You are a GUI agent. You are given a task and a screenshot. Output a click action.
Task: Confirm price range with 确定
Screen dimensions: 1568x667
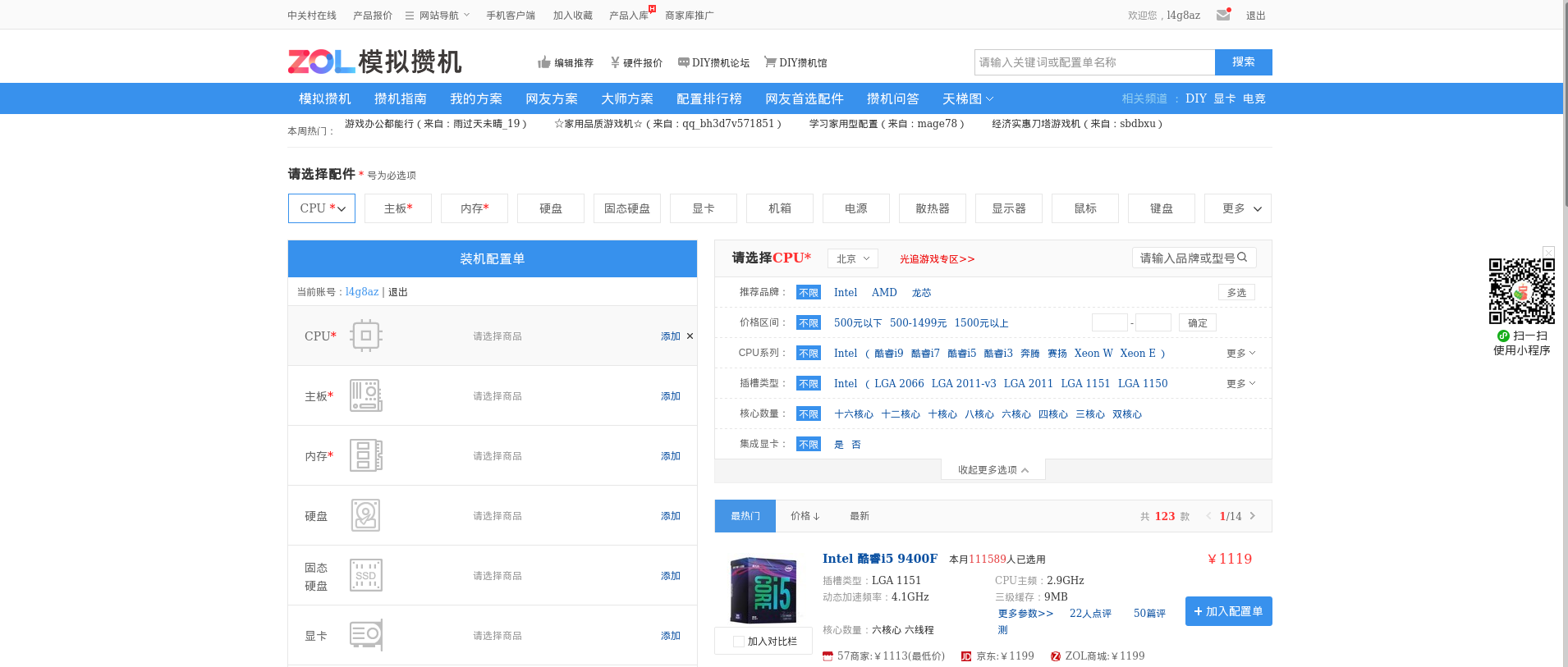[x=1198, y=323]
